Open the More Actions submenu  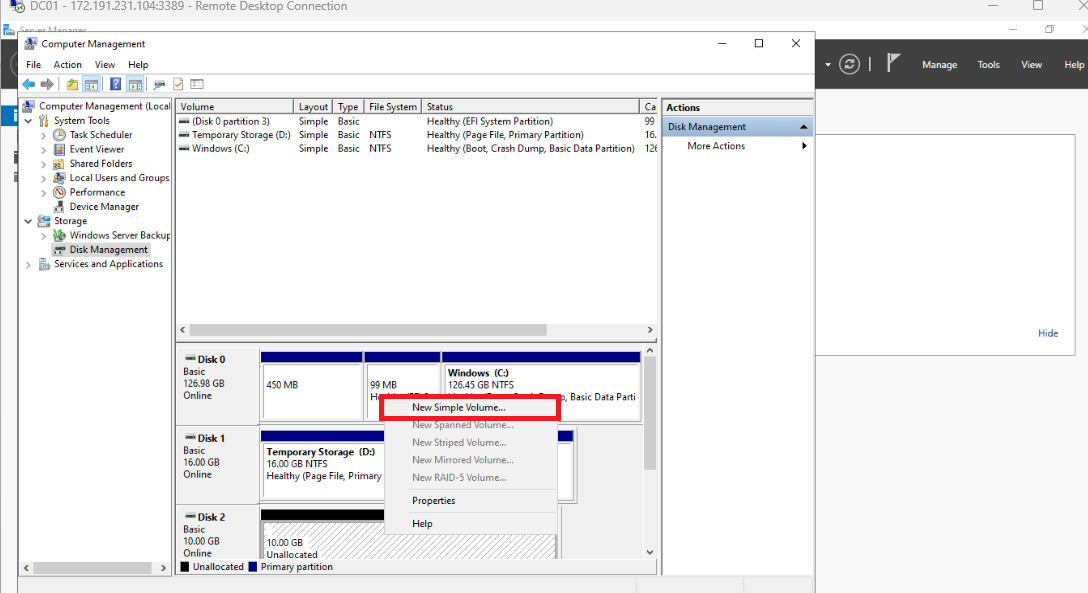[804, 146]
